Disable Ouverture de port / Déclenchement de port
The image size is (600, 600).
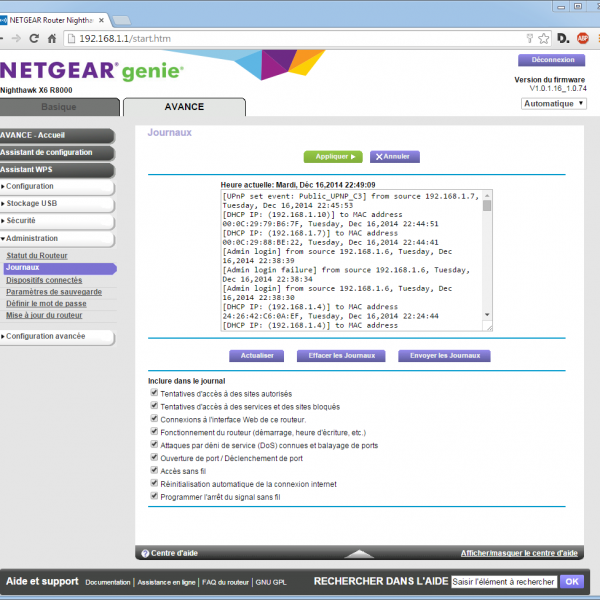154,457
